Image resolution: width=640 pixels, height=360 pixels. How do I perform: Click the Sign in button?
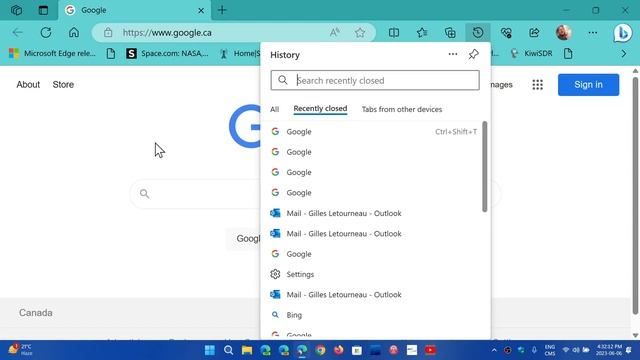pos(588,84)
